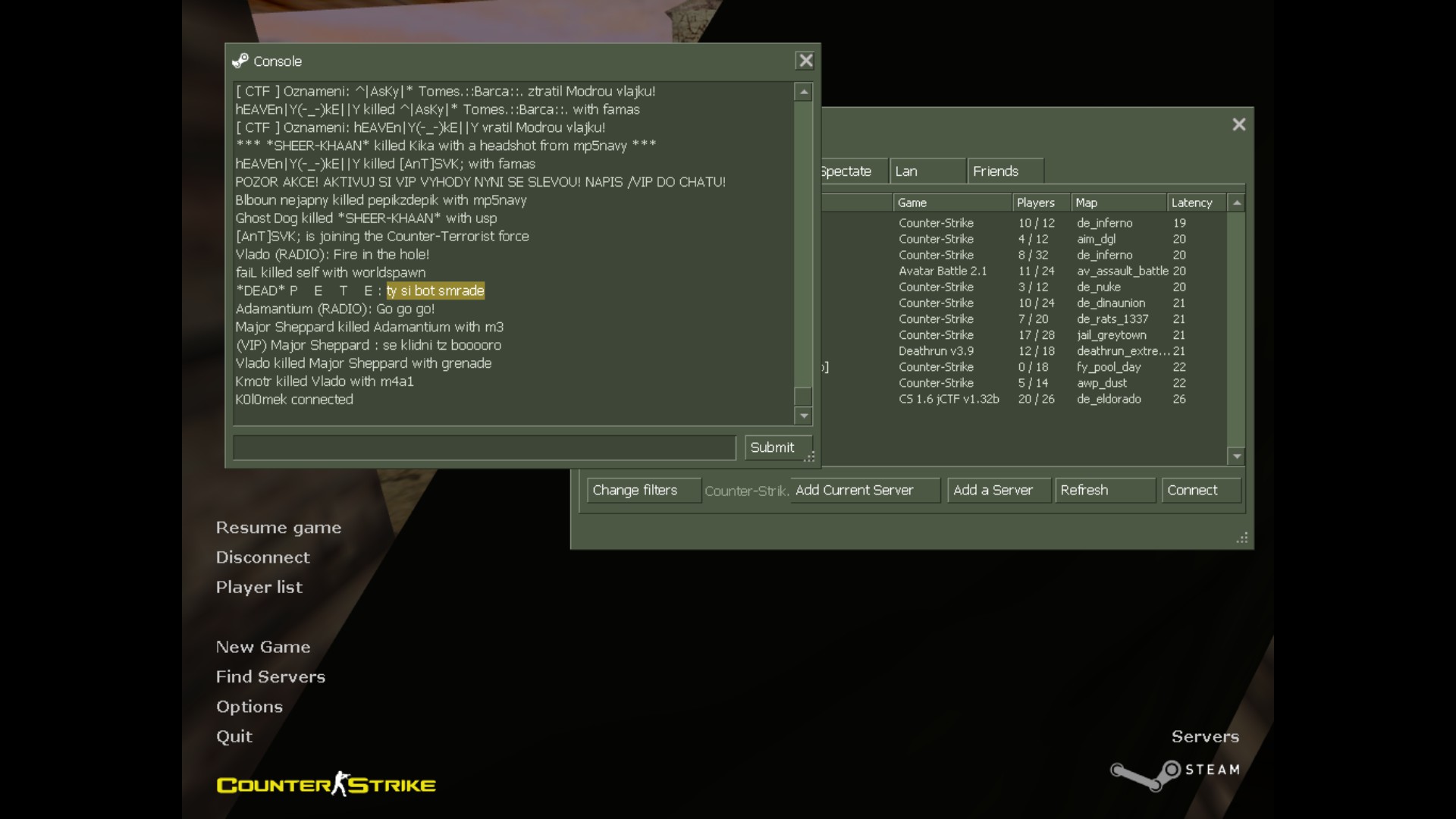Image resolution: width=1456 pixels, height=819 pixels.
Task: Open Player list from main menu
Action: [259, 587]
